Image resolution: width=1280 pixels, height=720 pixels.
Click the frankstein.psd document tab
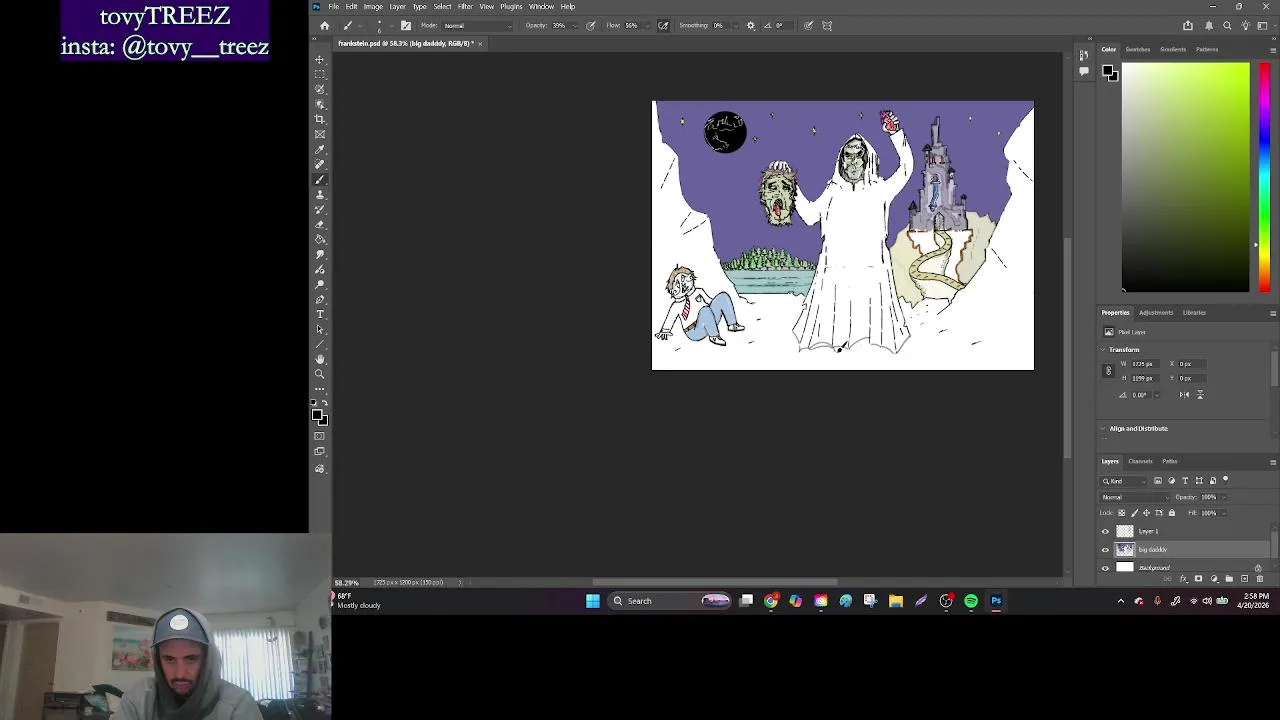[405, 44]
